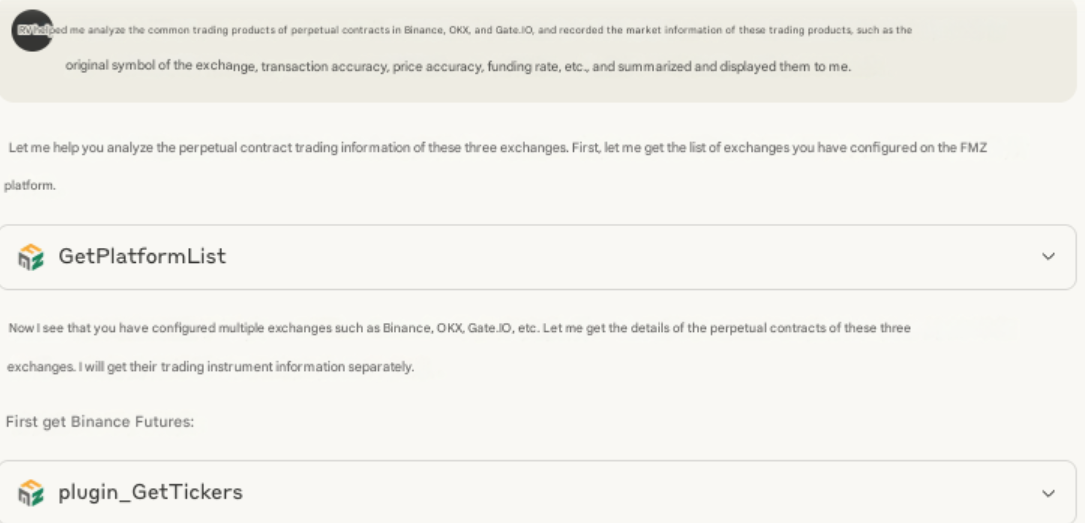Expand the plugin_GetTickers tool call chevron
The height and width of the screenshot is (523, 1085).
coord(1048,493)
